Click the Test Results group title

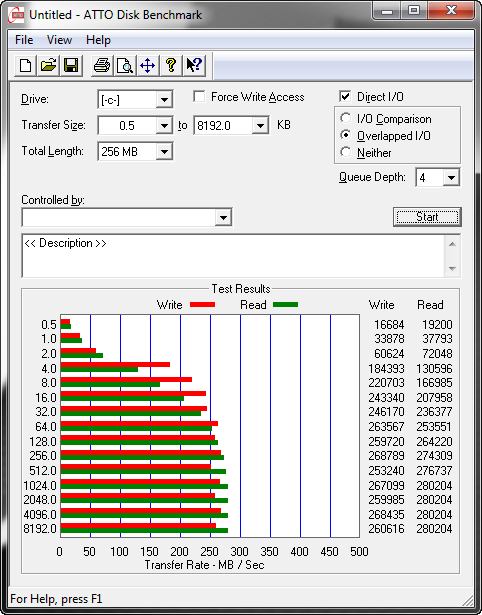241,289
